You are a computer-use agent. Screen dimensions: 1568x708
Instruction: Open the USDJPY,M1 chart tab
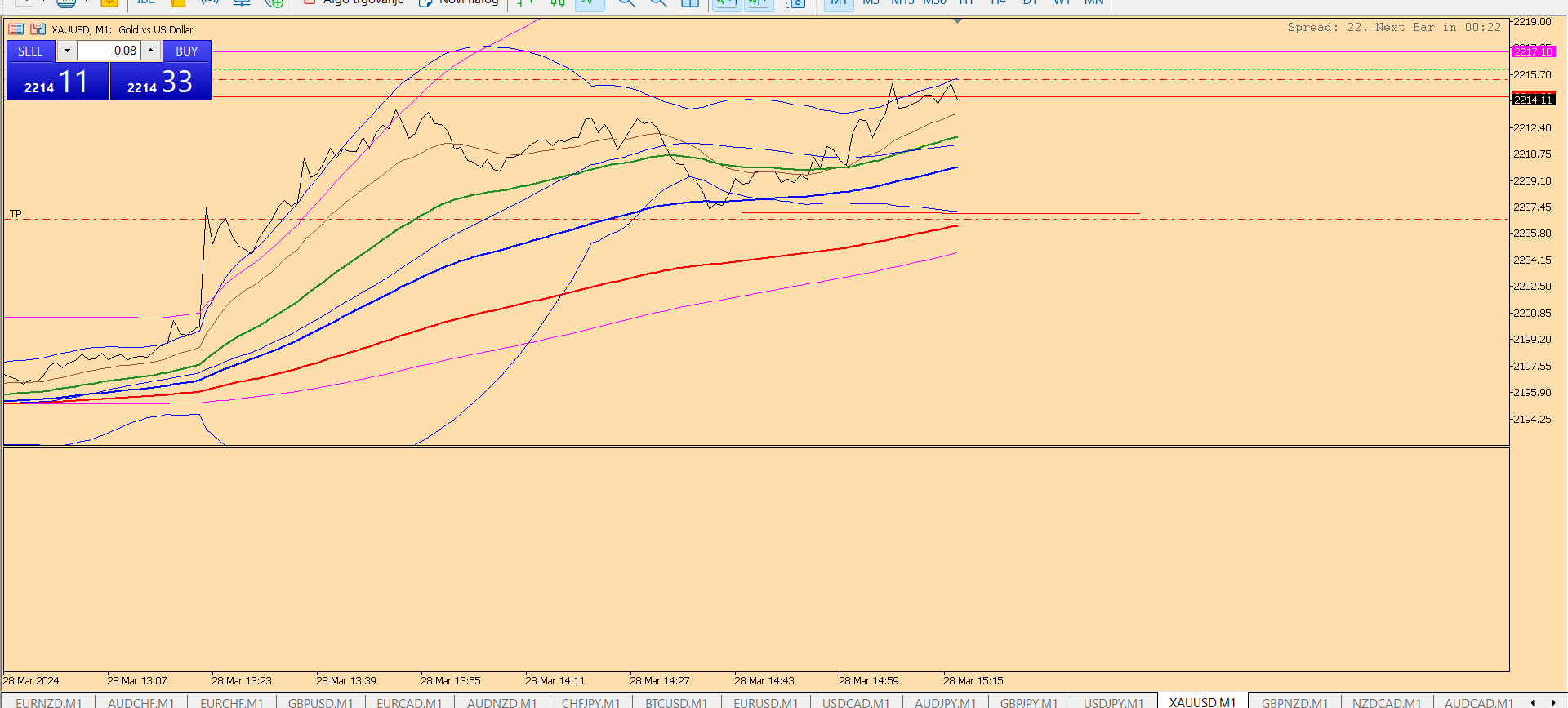(x=1114, y=702)
